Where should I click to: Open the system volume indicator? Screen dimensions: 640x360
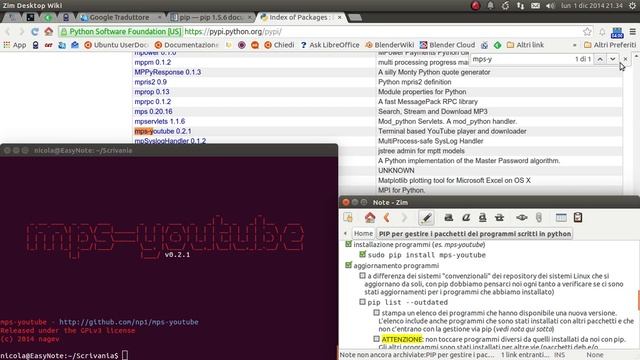click(x=550, y=6)
